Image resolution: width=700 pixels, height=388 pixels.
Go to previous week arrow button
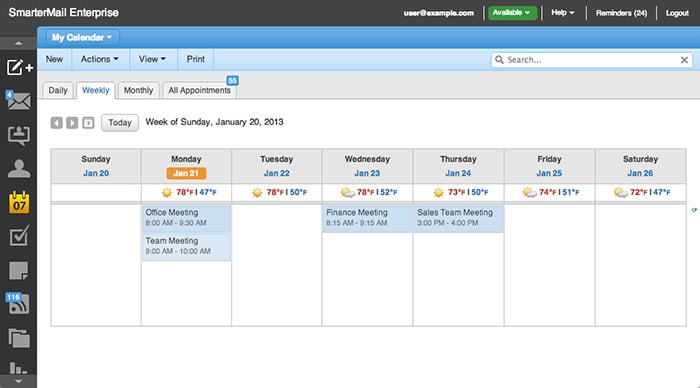click(56, 122)
